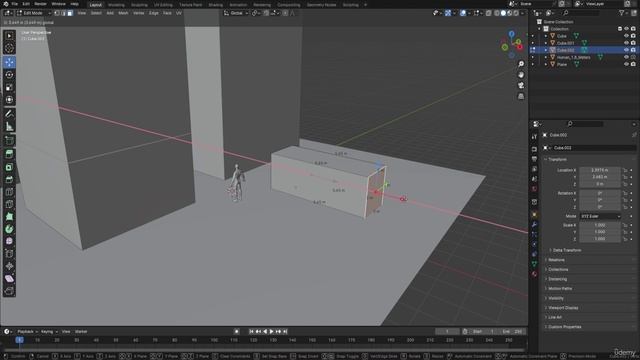The height and width of the screenshot is (360, 640).
Task: Toggle camera view icon in viewport
Action: [521, 85]
